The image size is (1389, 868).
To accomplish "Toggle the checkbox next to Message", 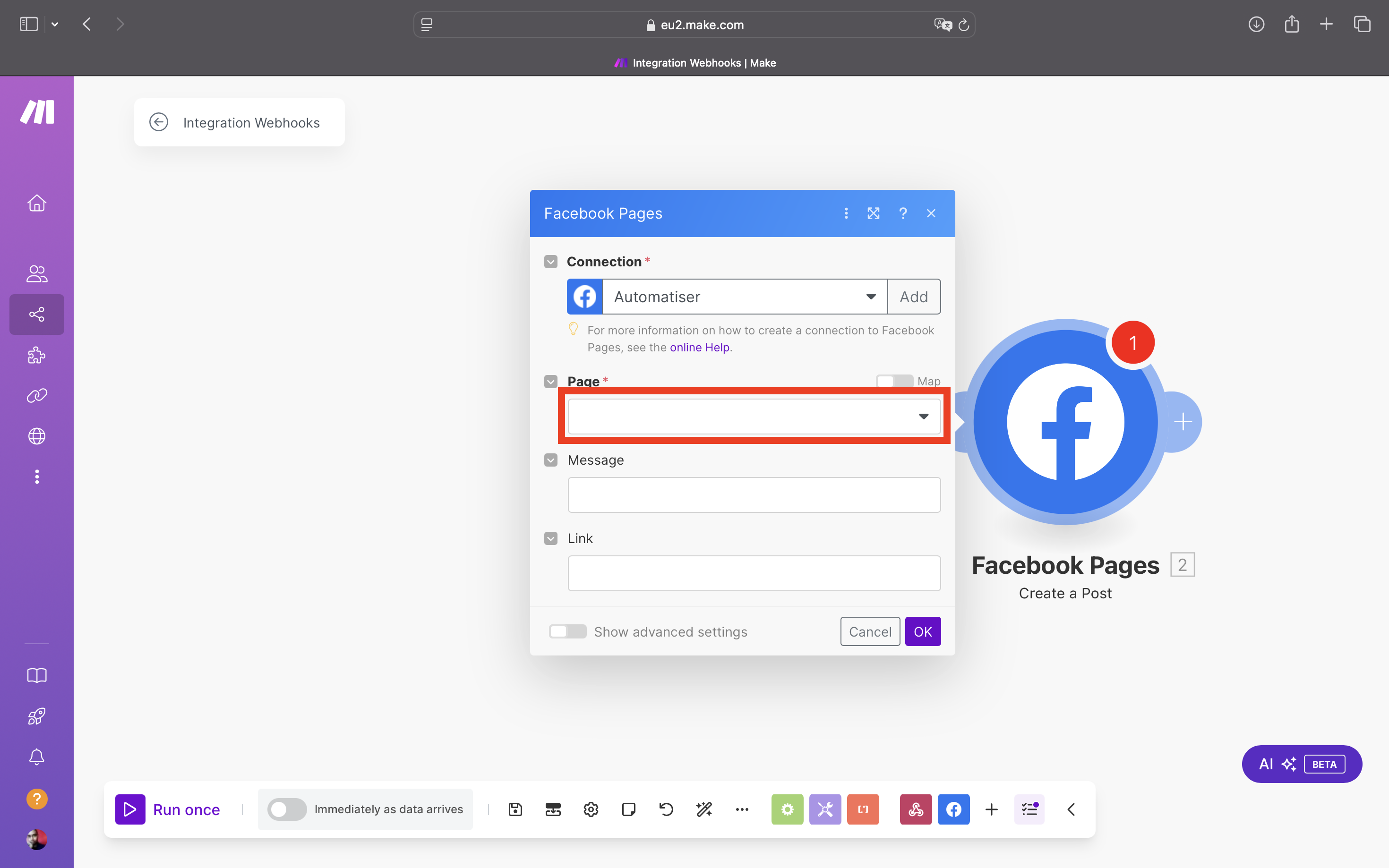I will point(551,460).
